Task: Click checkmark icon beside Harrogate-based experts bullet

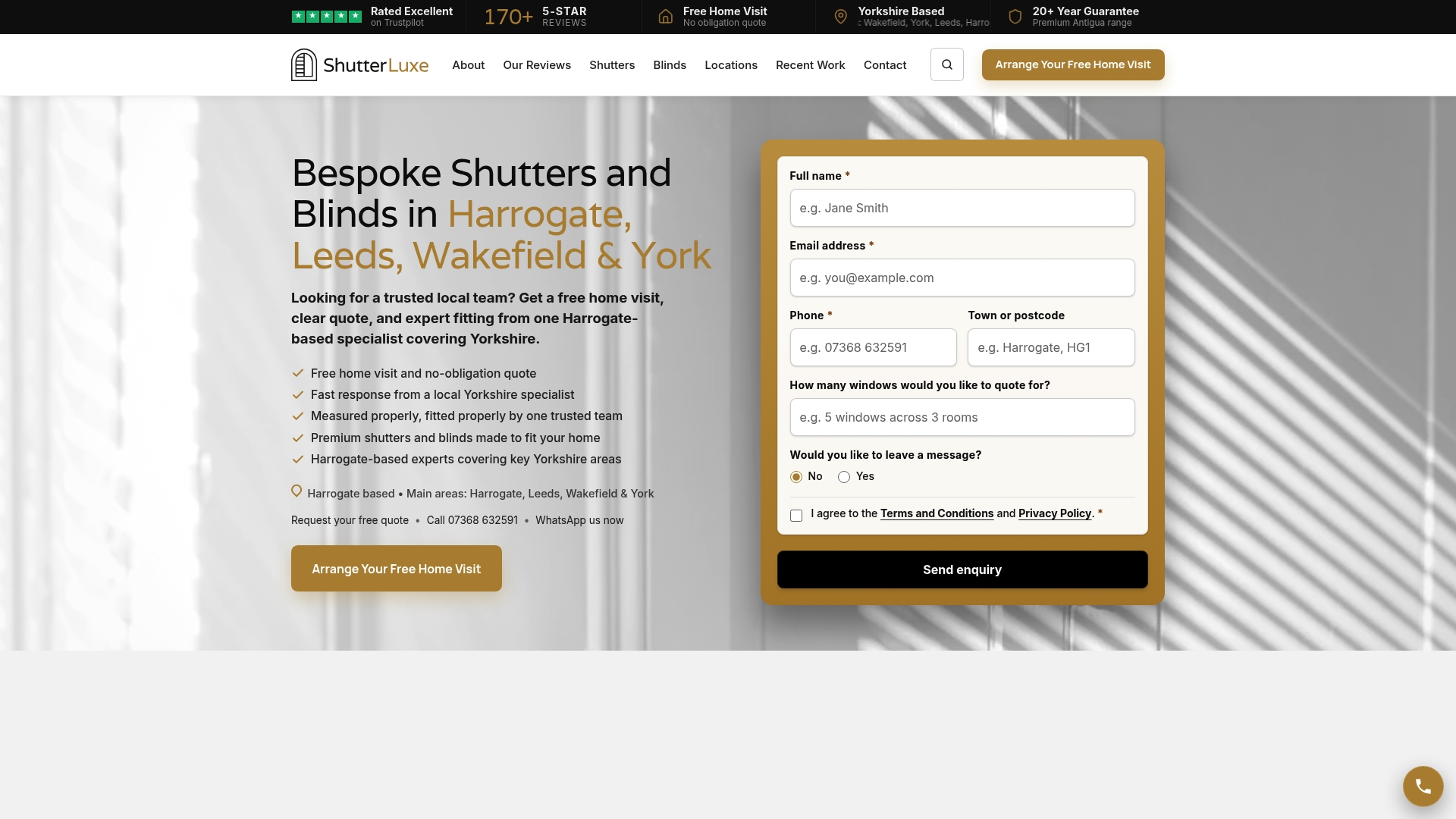Action: tap(298, 459)
